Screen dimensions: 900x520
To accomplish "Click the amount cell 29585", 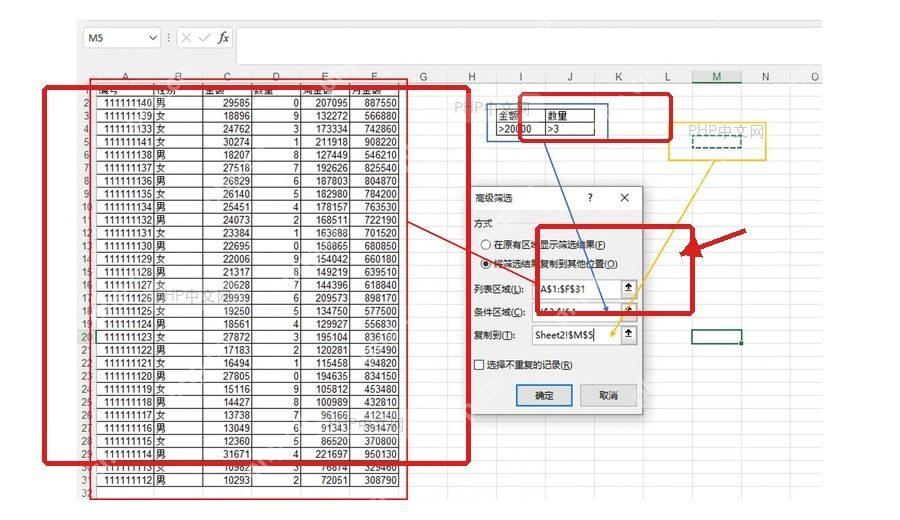I will point(227,103).
